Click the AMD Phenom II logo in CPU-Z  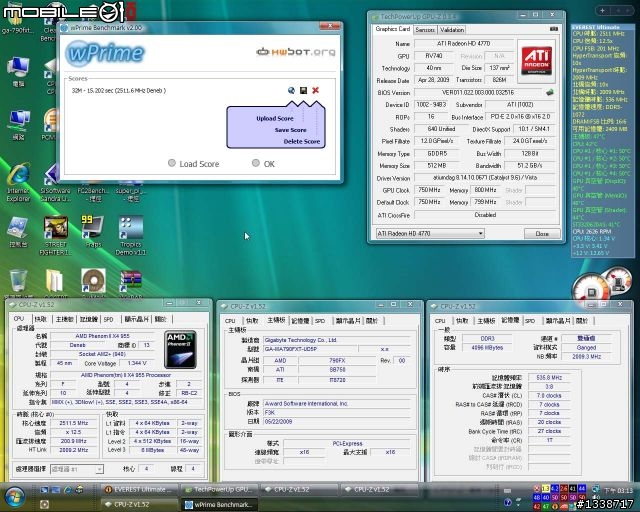pyautogui.click(x=180, y=349)
